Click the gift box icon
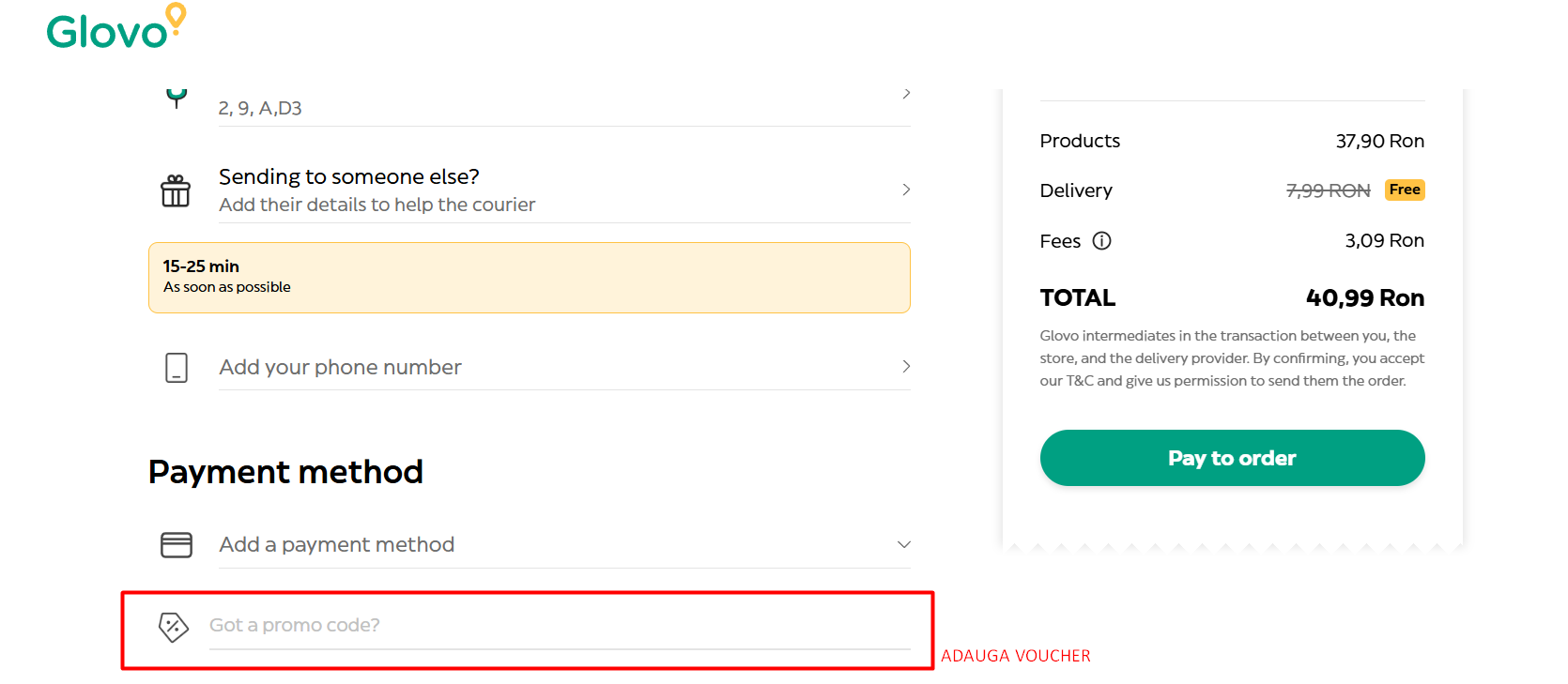 (x=176, y=190)
